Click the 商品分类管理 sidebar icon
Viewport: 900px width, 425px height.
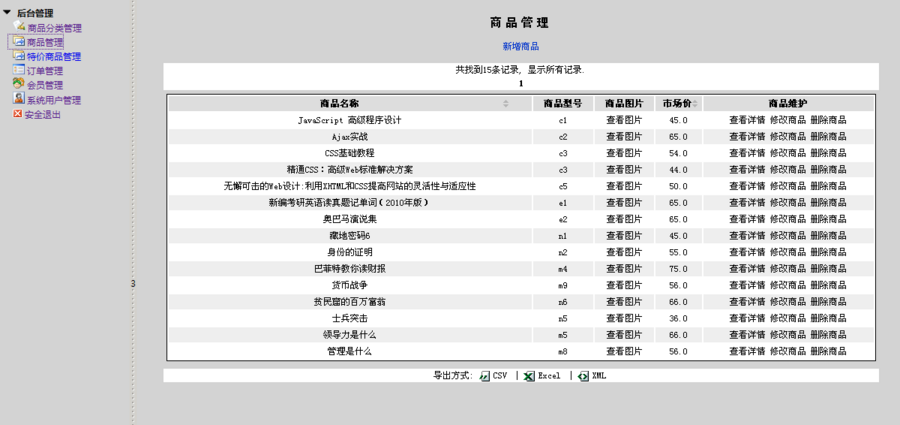19,26
